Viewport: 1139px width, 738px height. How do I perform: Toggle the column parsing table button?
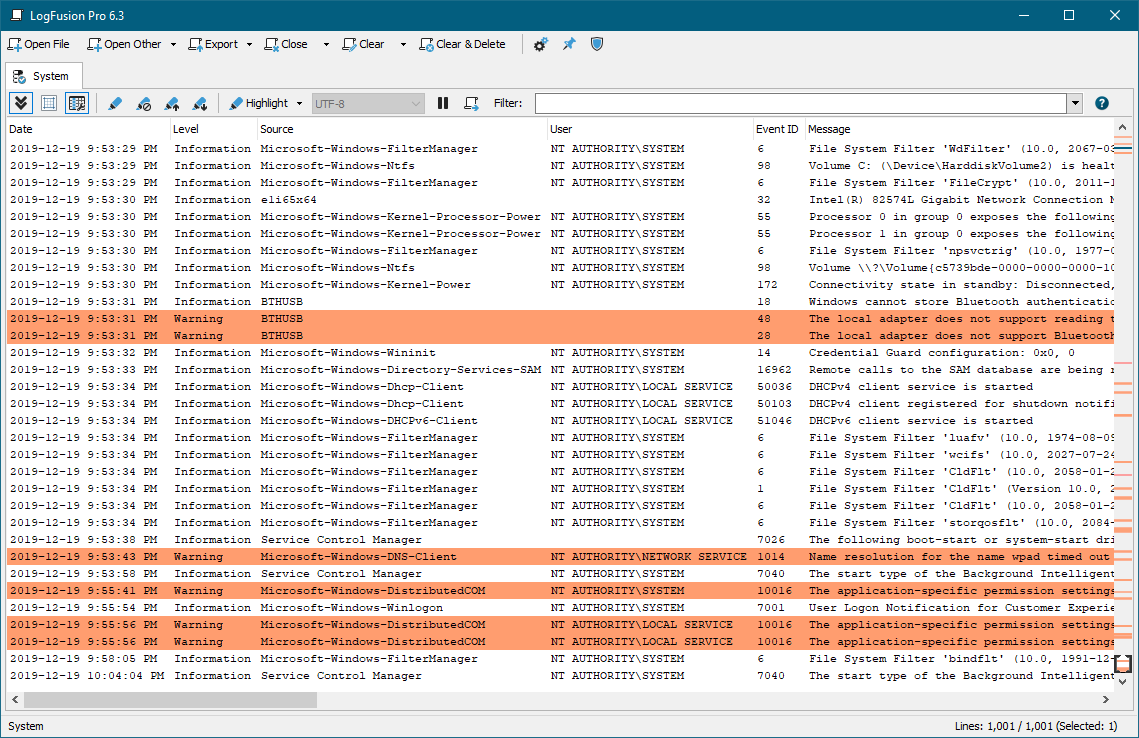(x=77, y=103)
